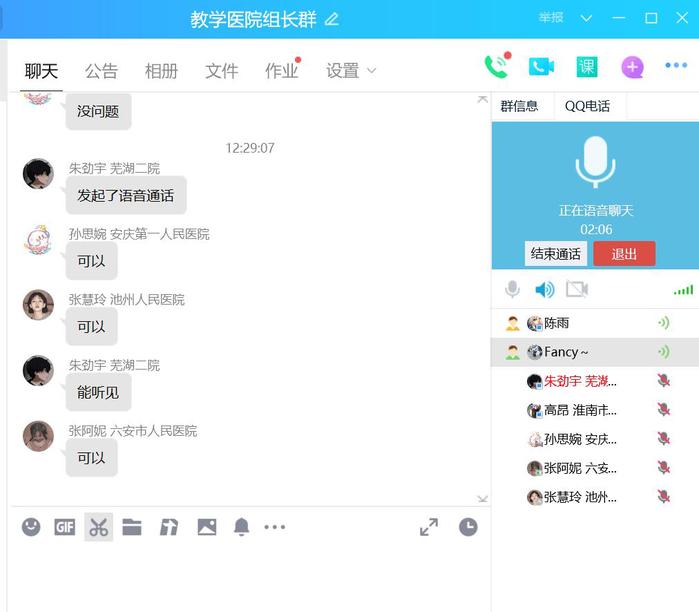Check the signal strength indicator
The height and width of the screenshot is (612, 699).
tap(683, 290)
